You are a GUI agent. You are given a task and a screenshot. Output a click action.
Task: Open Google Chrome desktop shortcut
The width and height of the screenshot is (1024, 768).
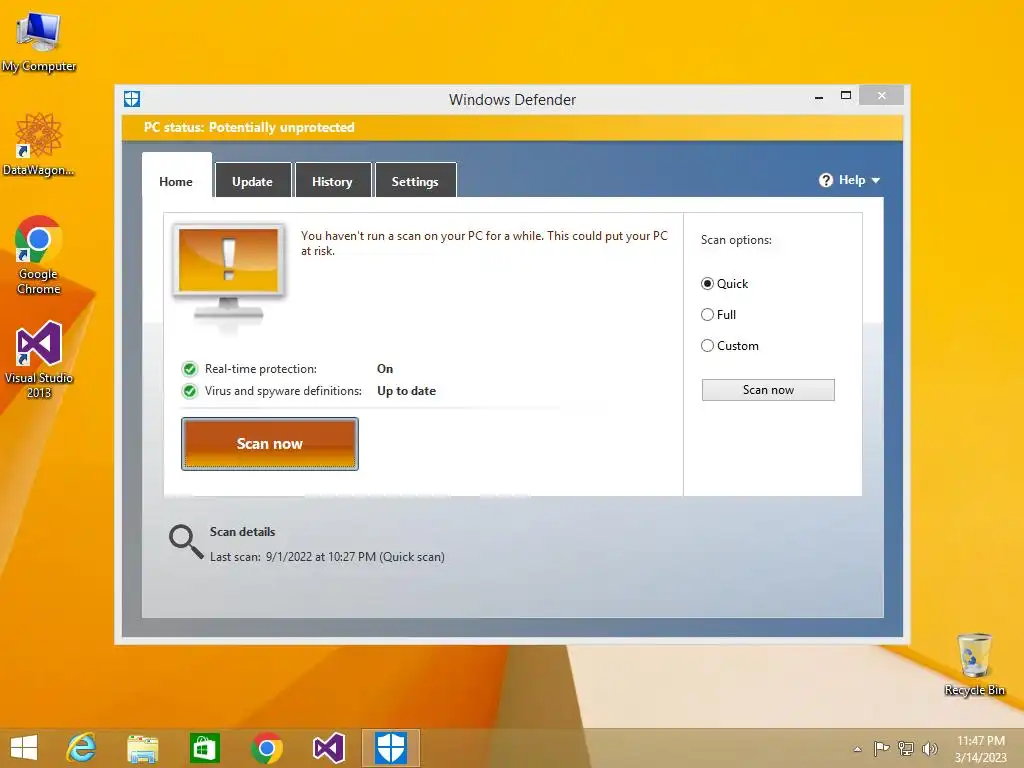click(39, 255)
